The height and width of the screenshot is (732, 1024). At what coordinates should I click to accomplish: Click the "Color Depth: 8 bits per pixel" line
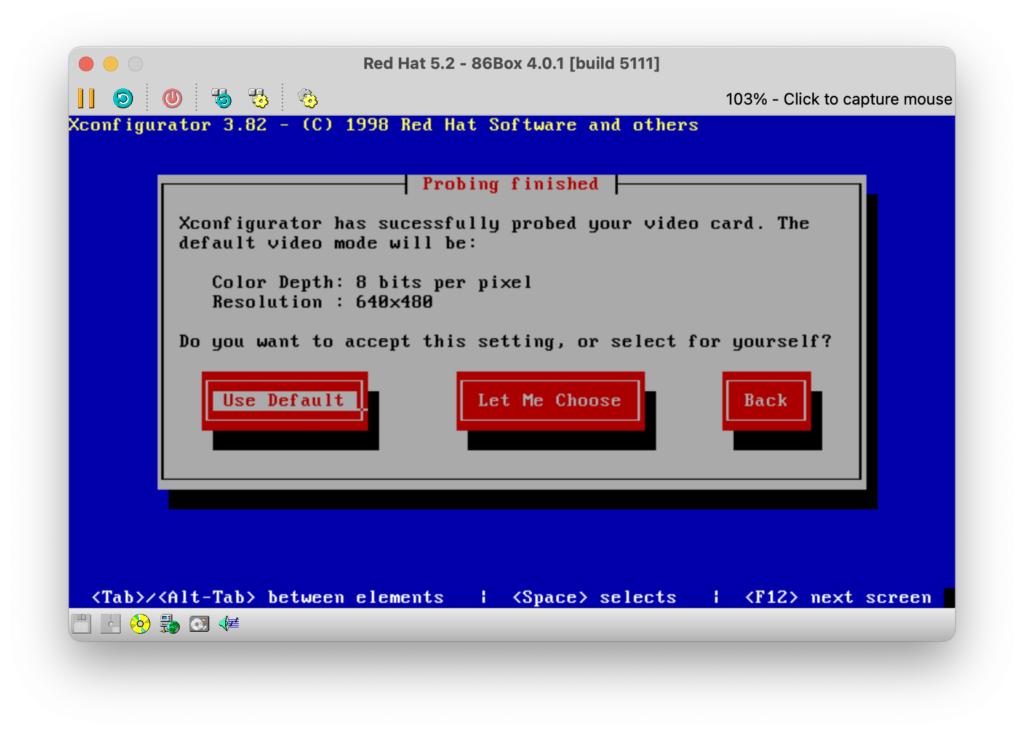[x=372, y=283]
